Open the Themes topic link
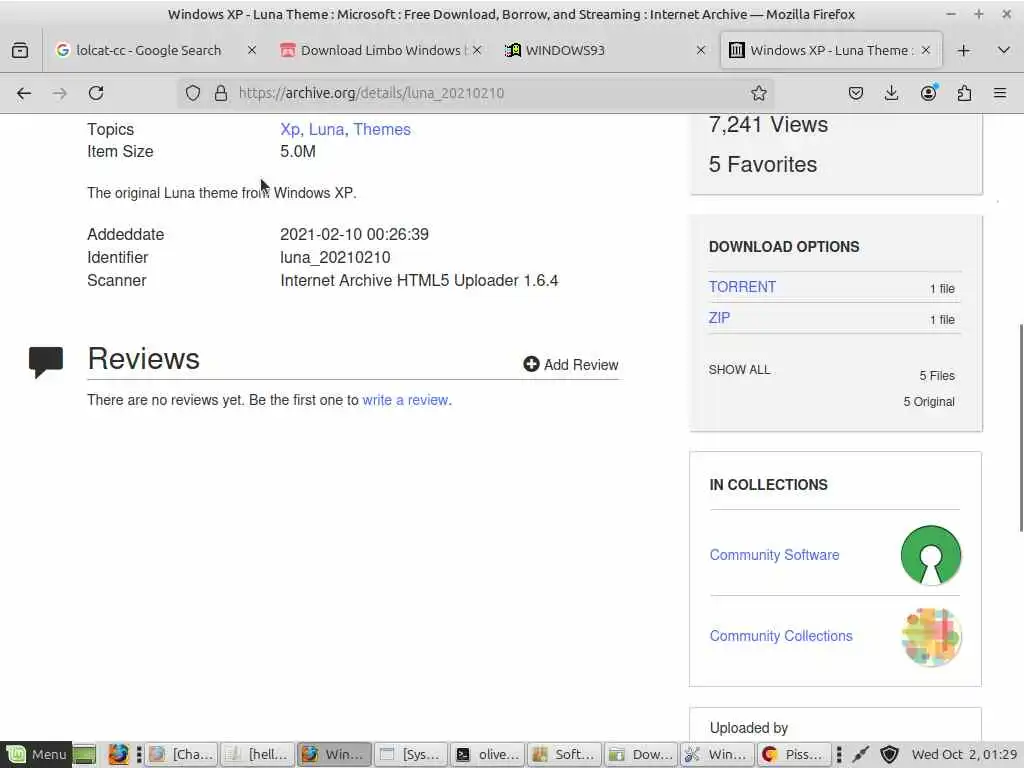Screen dimensions: 1024x768 point(382,129)
